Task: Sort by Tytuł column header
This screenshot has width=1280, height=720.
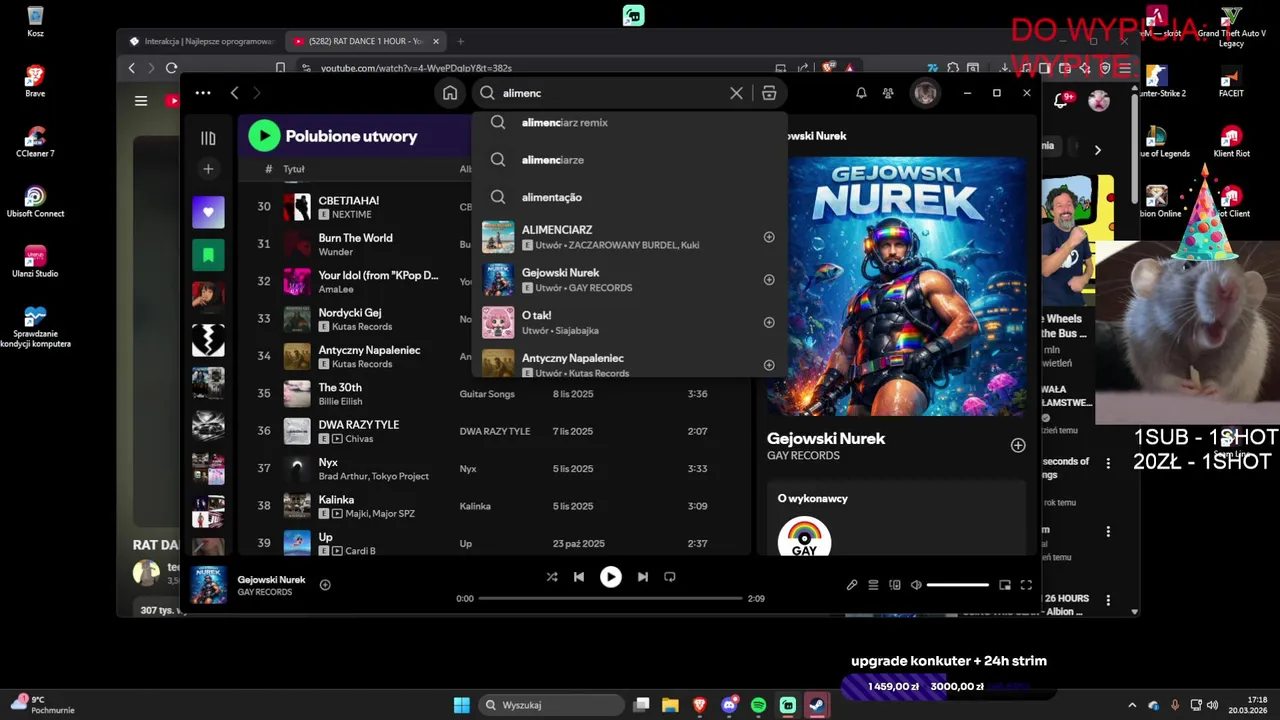Action: (x=293, y=169)
